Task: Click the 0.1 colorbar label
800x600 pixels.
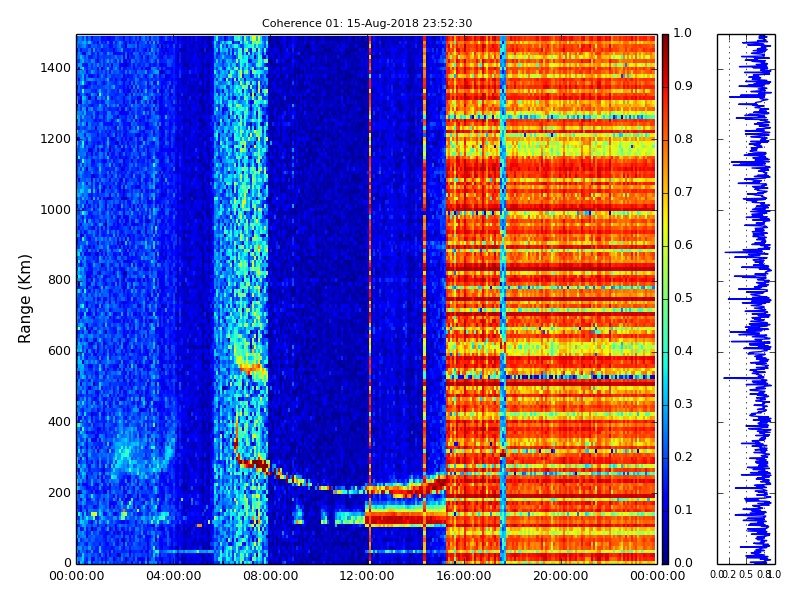Action: (683, 510)
